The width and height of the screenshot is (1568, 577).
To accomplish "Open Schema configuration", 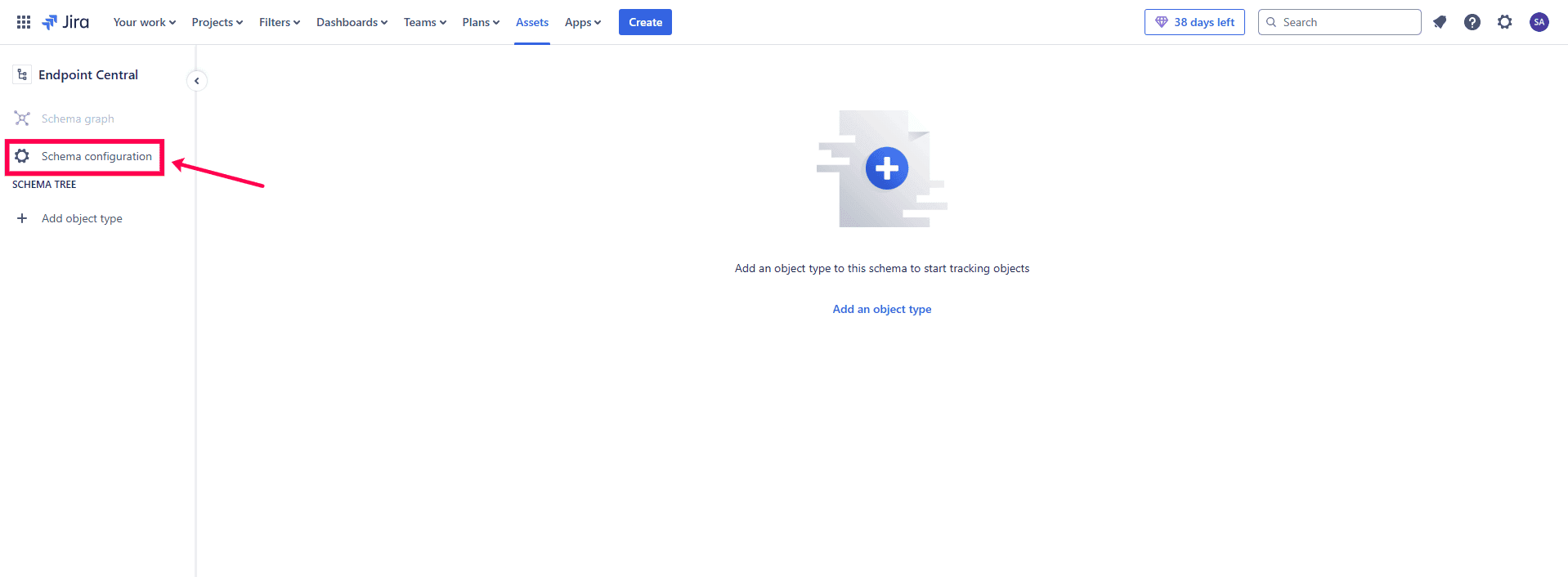I will (x=85, y=156).
